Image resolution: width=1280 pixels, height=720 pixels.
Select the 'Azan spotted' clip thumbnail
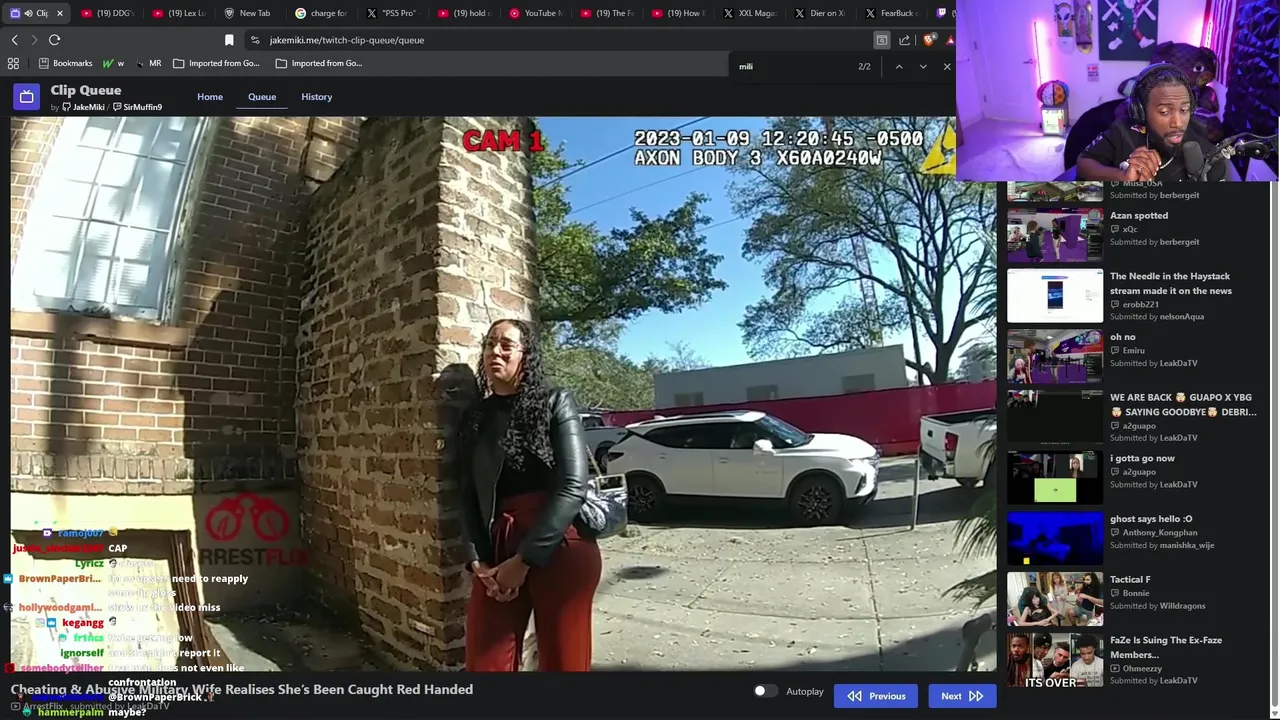point(1055,234)
